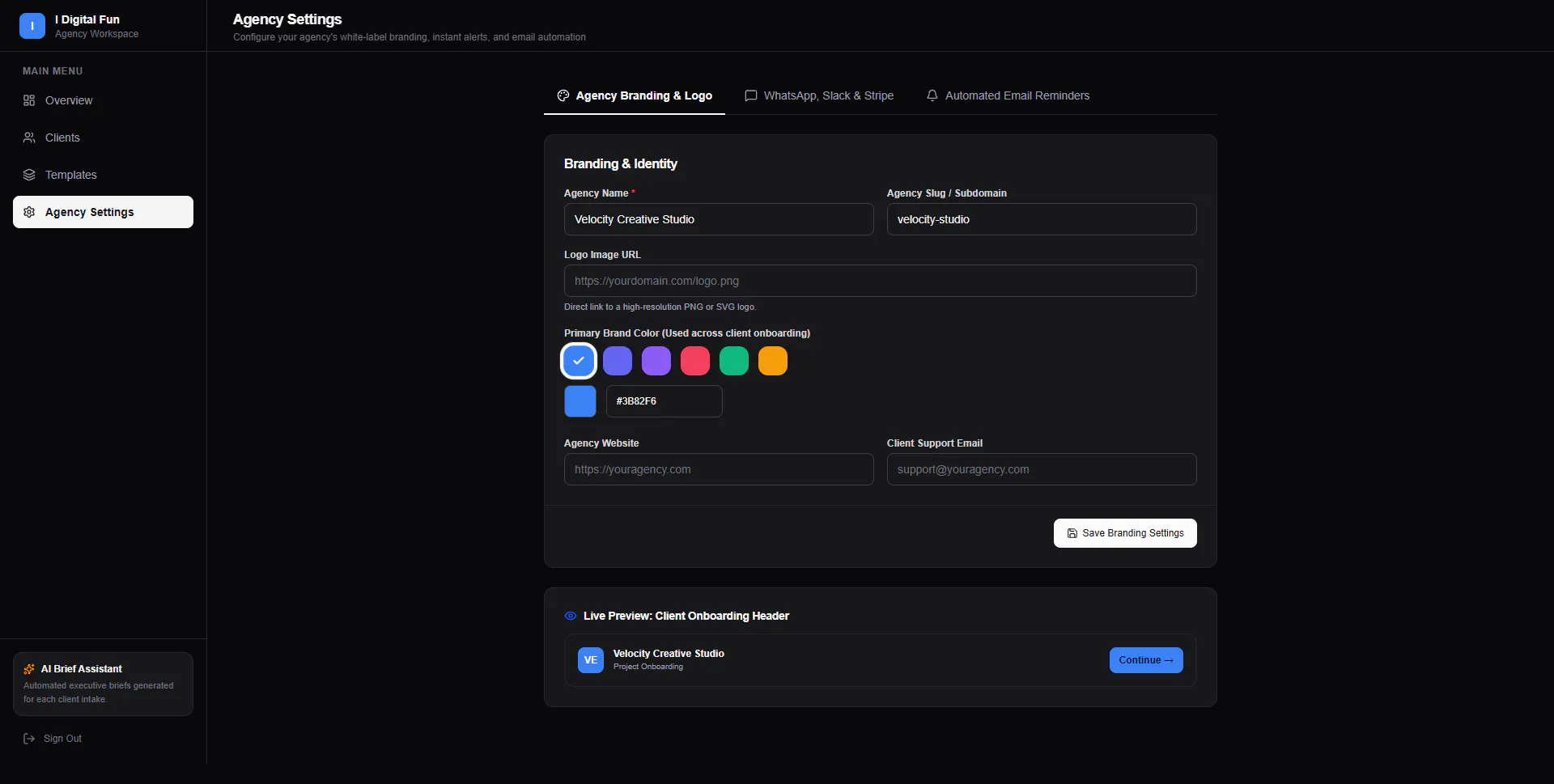This screenshot has width=1554, height=784.
Task: Select the orange brand color swatch
Action: tap(773, 361)
